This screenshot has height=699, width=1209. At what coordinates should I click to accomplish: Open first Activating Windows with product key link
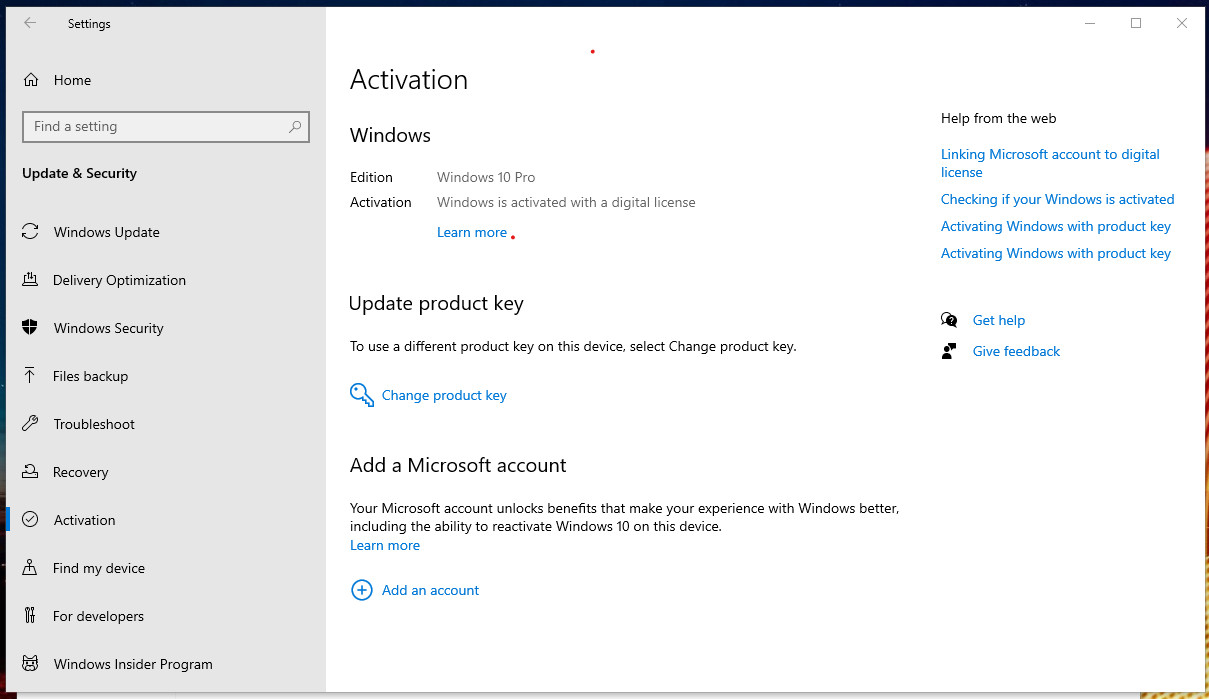click(x=1056, y=226)
